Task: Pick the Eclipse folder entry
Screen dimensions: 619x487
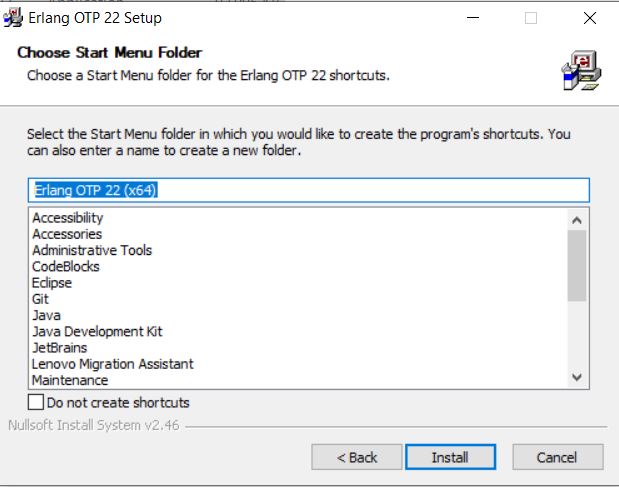Action: pyautogui.click(x=52, y=283)
